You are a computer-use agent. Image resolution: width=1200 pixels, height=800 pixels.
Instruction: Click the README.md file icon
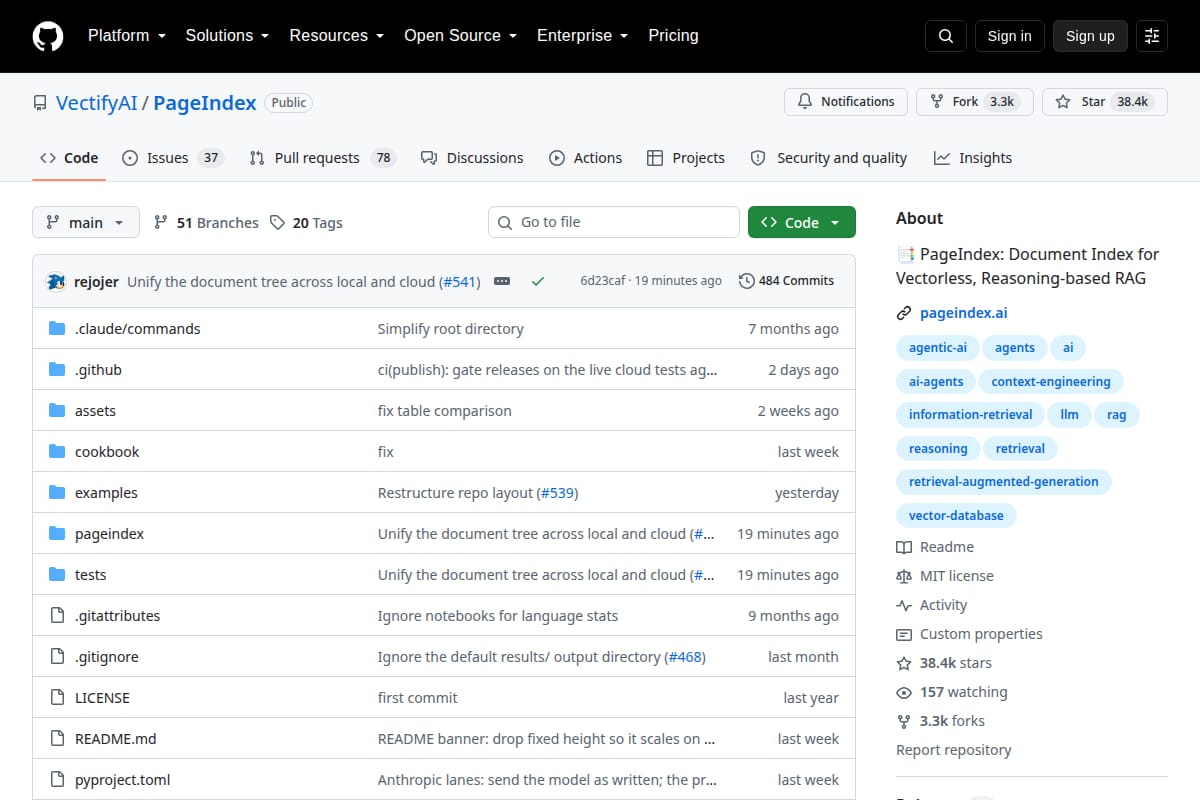pyautogui.click(x=57, y=739)
